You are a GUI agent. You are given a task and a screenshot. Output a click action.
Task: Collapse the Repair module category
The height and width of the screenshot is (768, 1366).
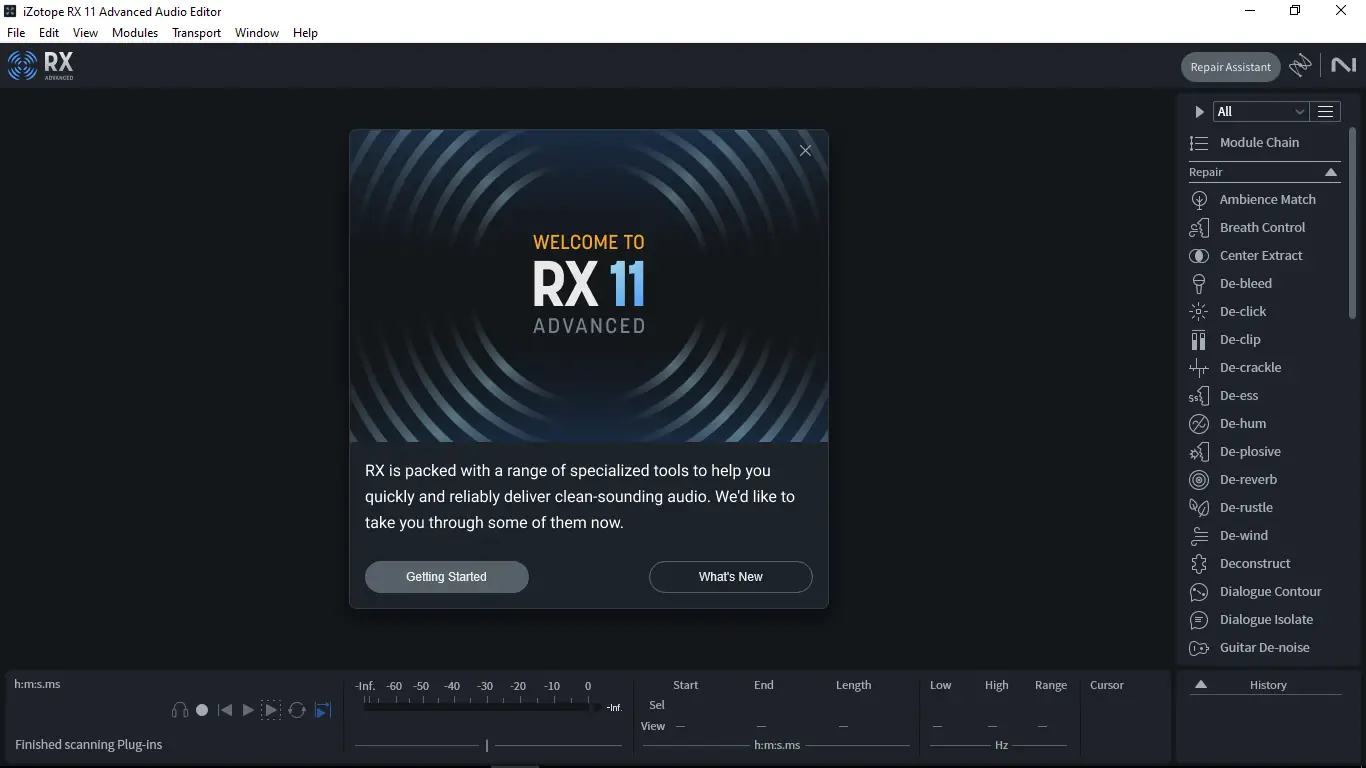click(x=1331, y=172)
